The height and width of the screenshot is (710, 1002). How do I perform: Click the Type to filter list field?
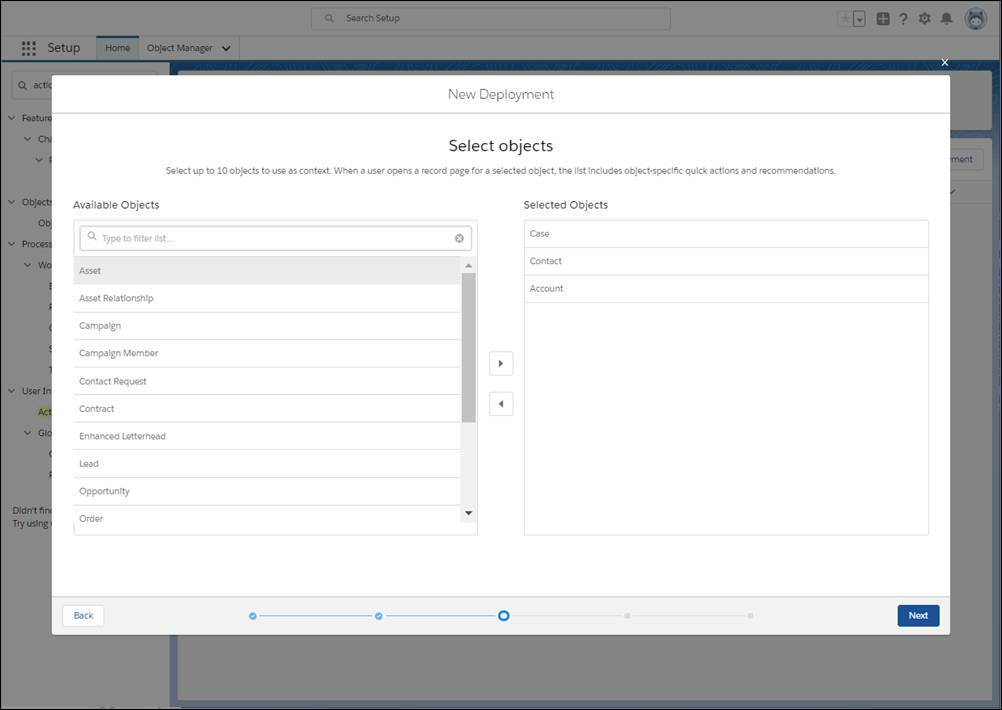click(x=275, y=238)
